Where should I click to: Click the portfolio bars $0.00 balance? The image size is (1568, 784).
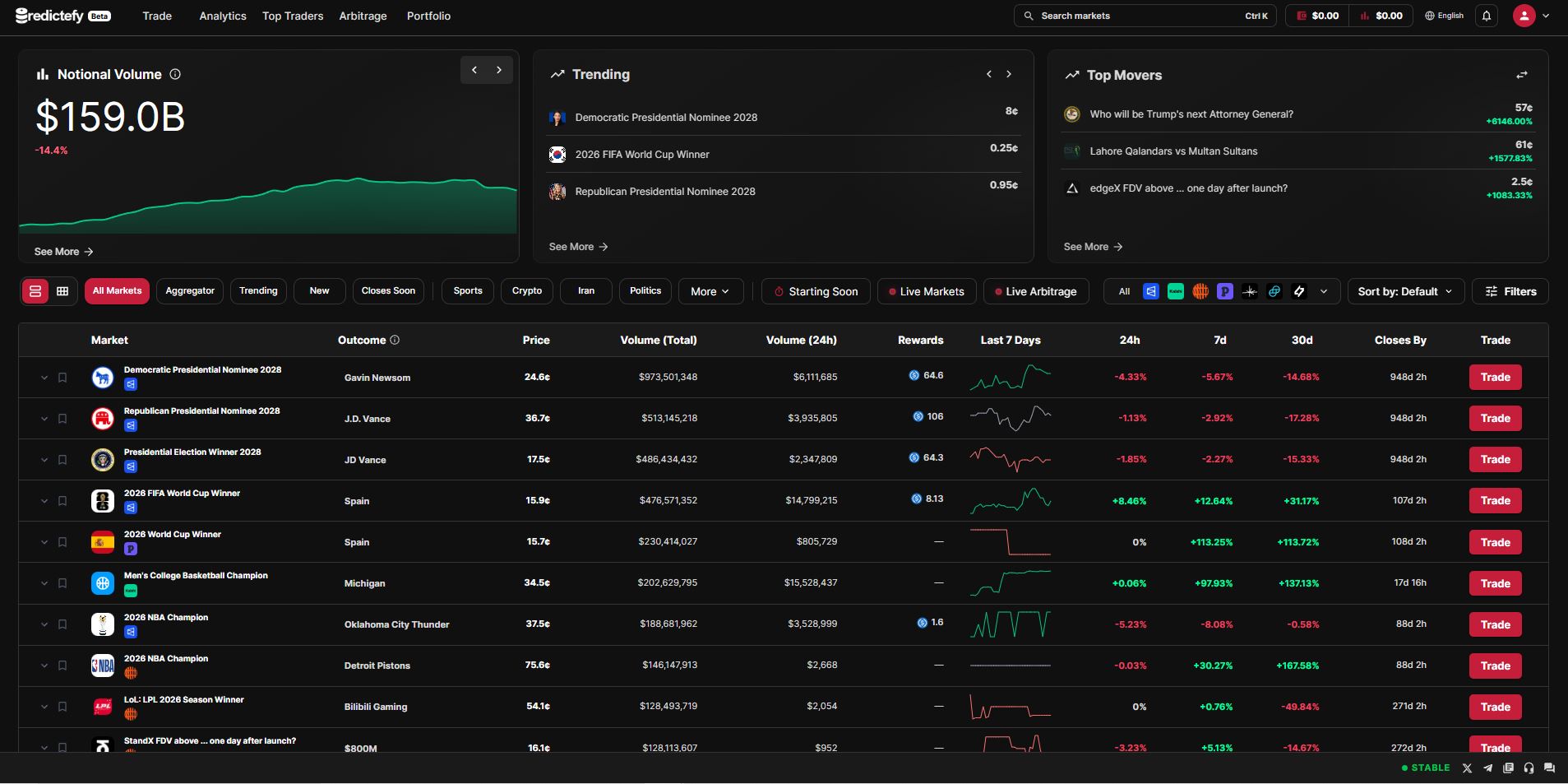(x=1381, y=16)
